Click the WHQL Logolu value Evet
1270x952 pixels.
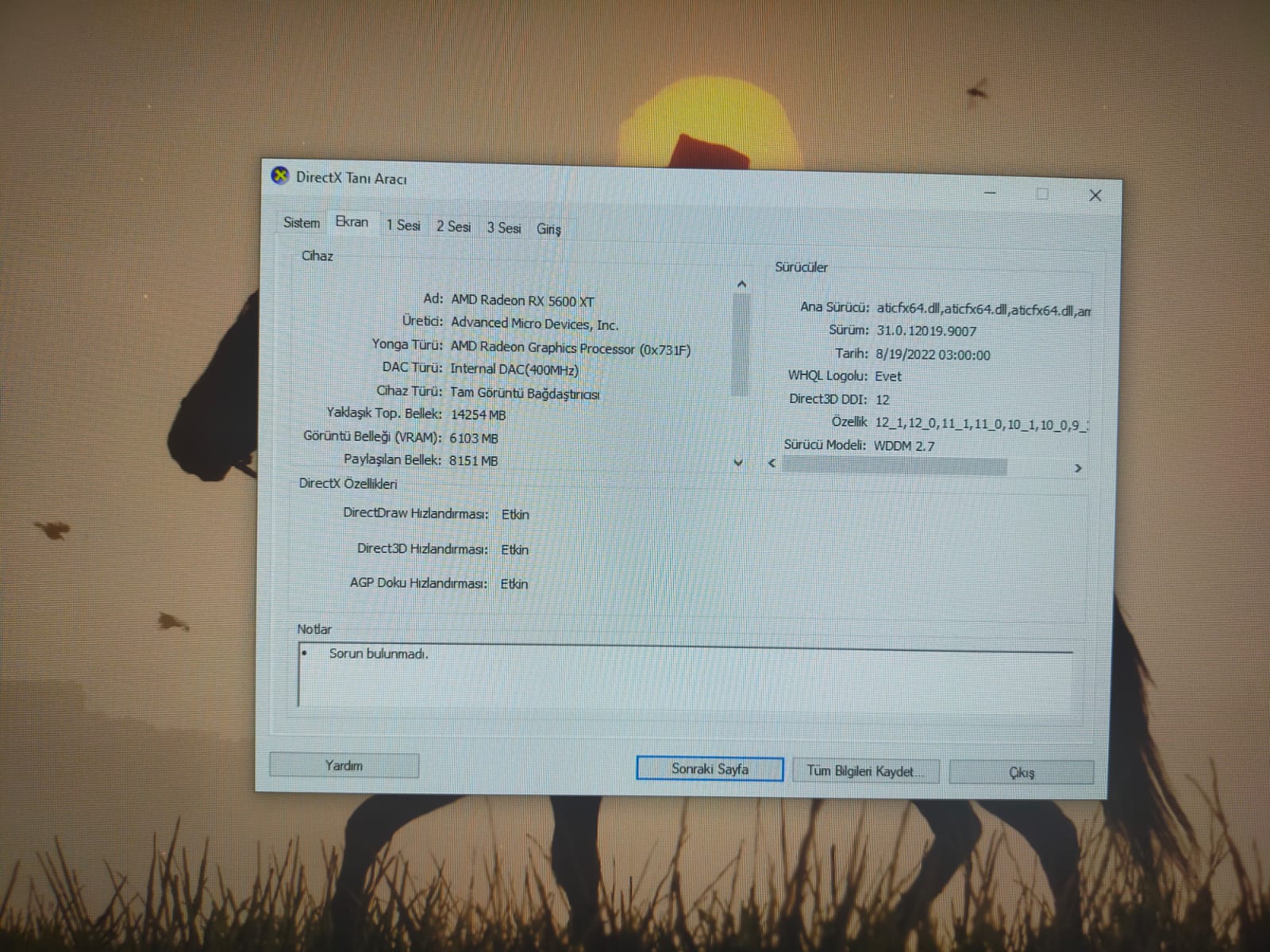coord(888,377)
